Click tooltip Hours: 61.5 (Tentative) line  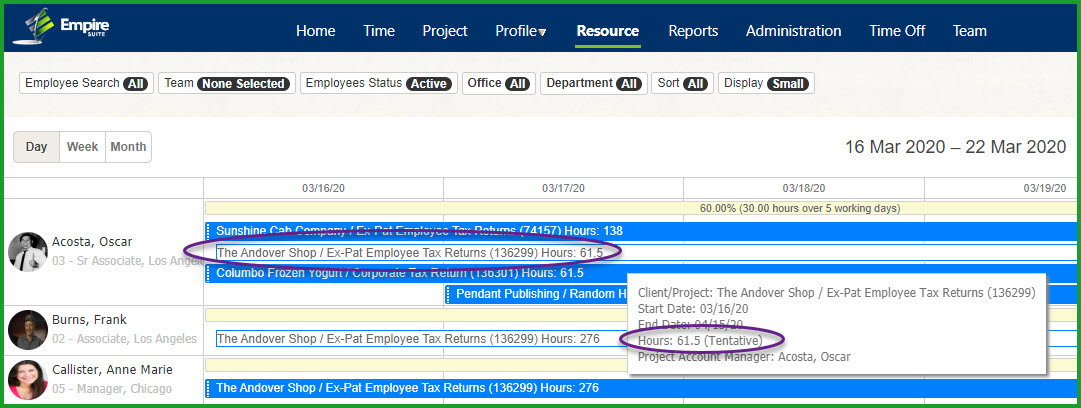(x=700, y=340)
